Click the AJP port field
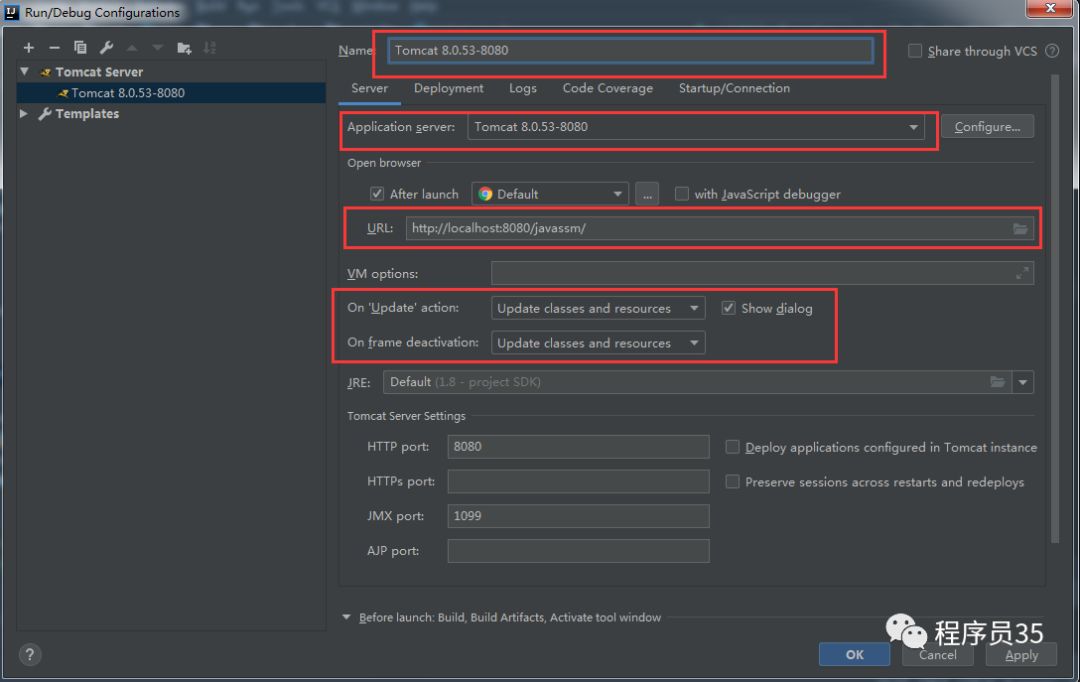This screenshot has height=682, width=1080. [578, 550]
